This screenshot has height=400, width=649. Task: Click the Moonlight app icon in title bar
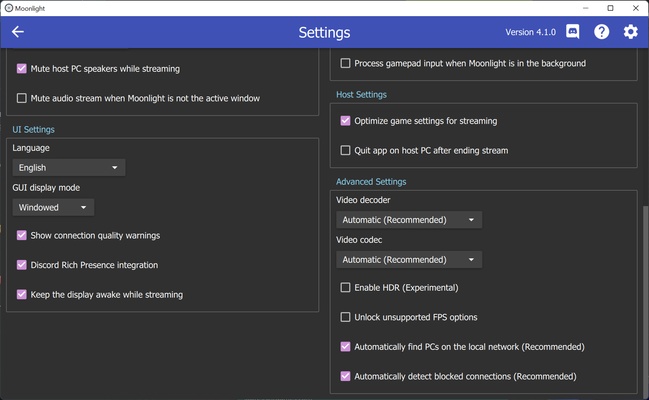point(8,7)
